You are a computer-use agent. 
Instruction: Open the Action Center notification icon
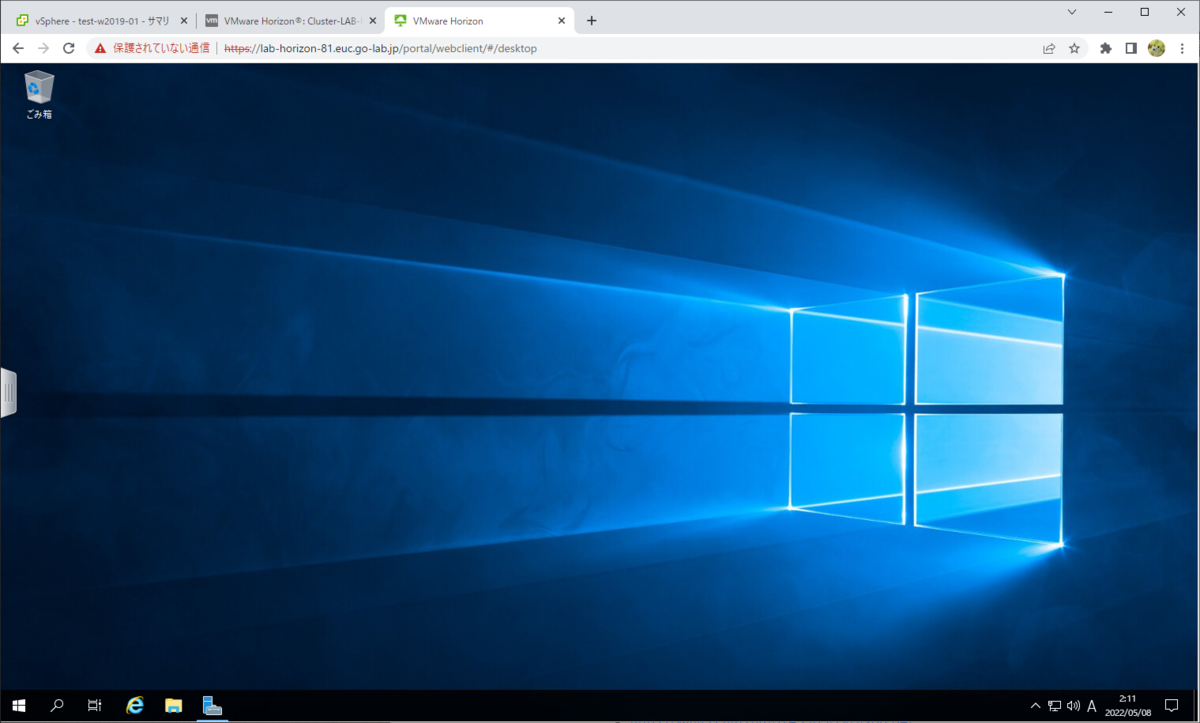click(1171, 706)
